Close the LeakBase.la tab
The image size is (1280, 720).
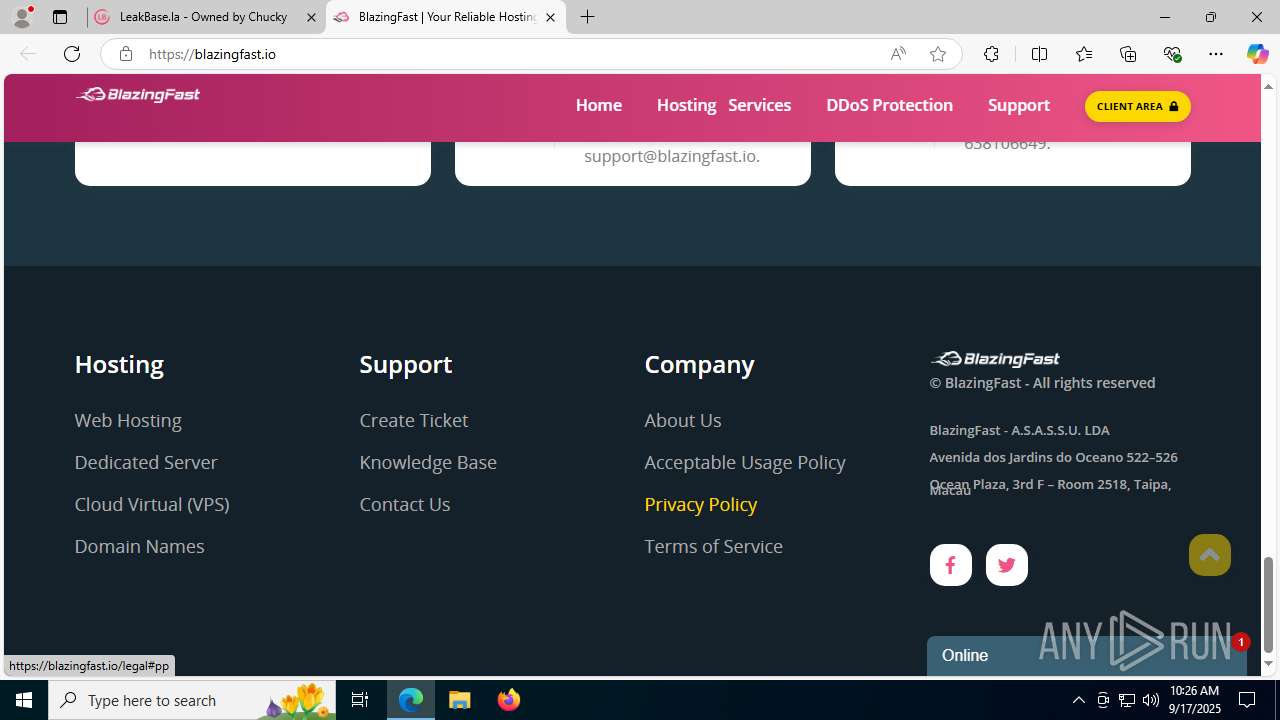(x=311, y=17)
